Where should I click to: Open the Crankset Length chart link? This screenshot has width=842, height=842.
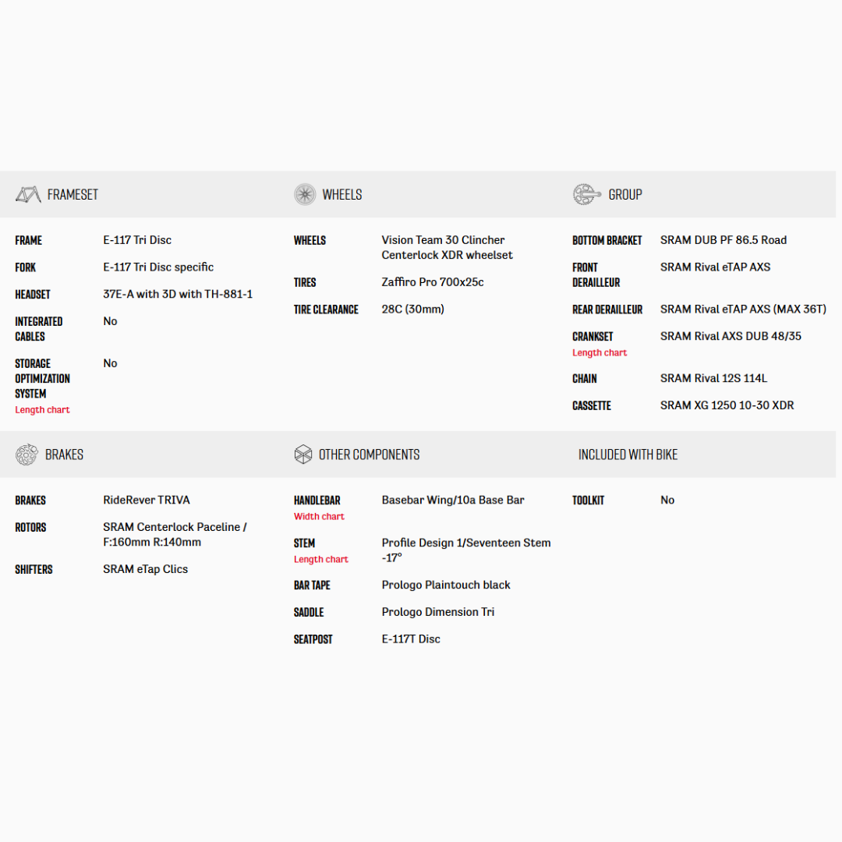[x=599, y=353]
